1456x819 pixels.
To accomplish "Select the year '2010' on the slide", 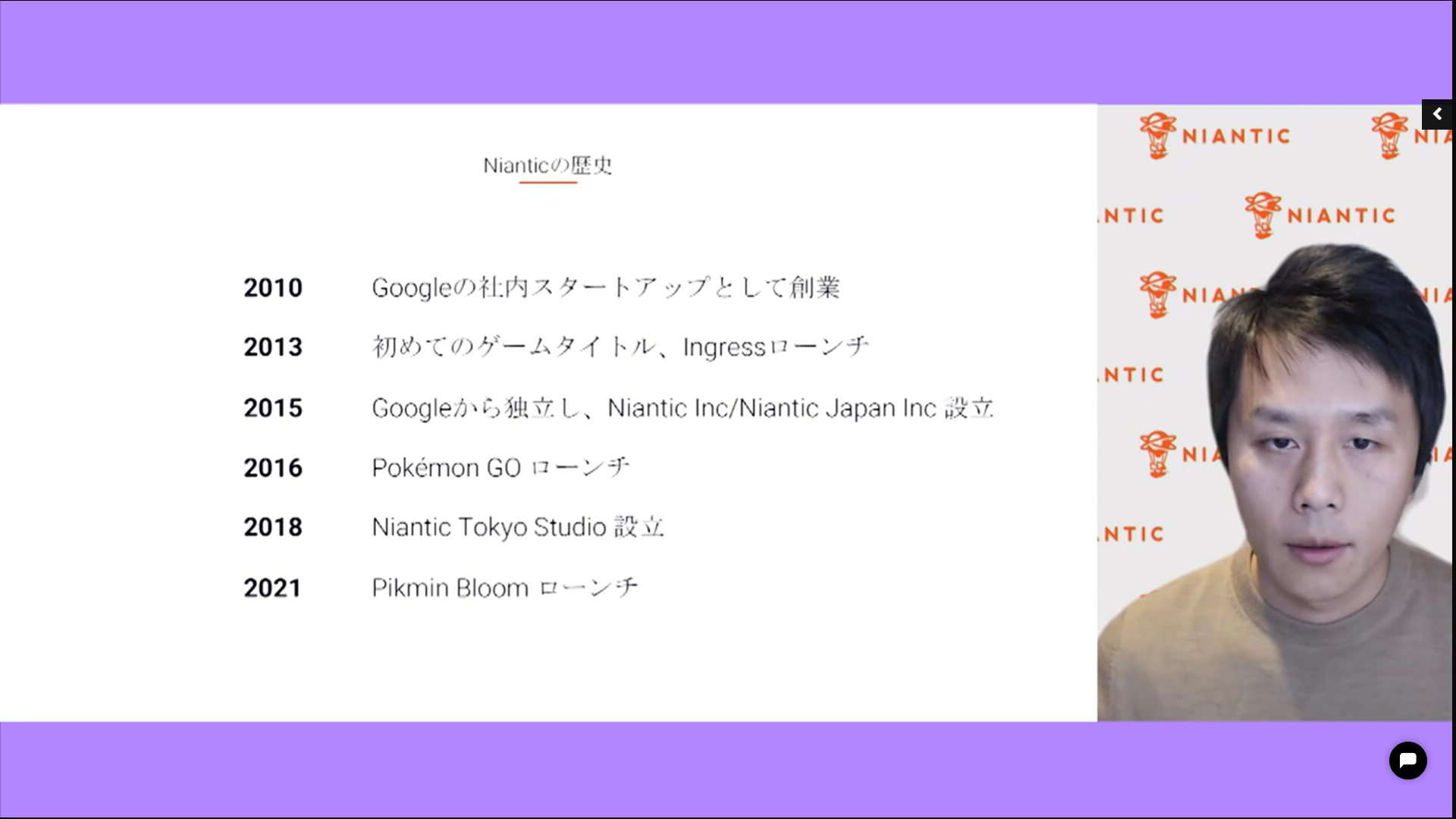I will [273, 287].
